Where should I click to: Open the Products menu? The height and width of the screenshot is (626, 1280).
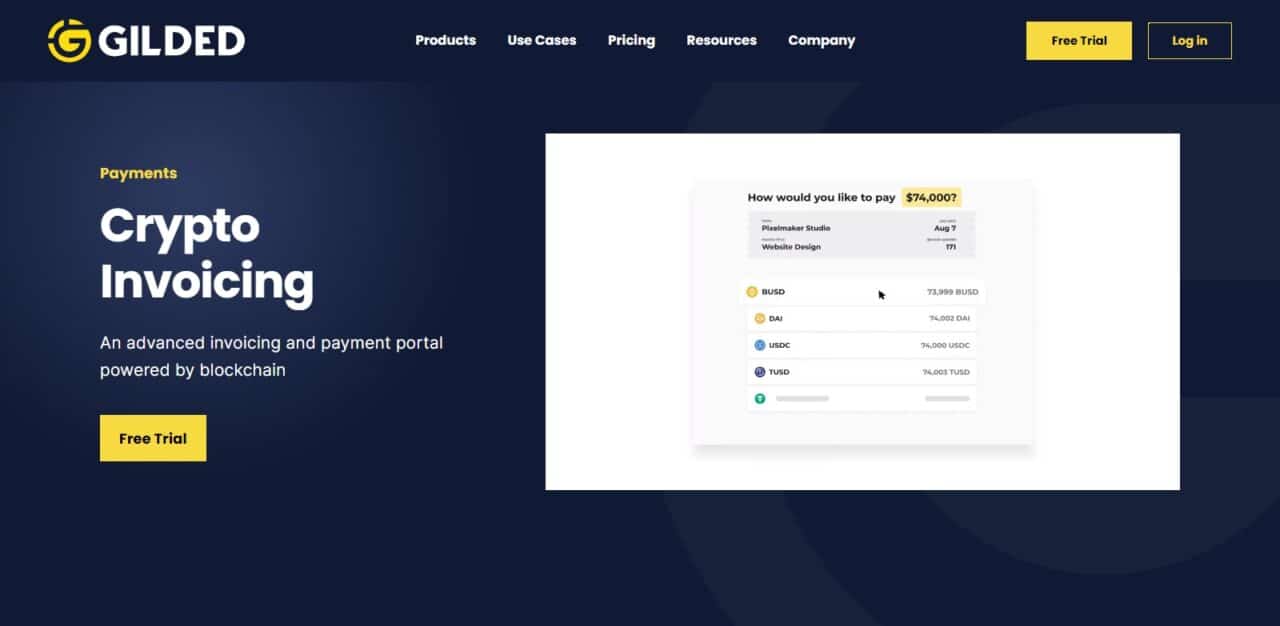click(x=445, y=40)
